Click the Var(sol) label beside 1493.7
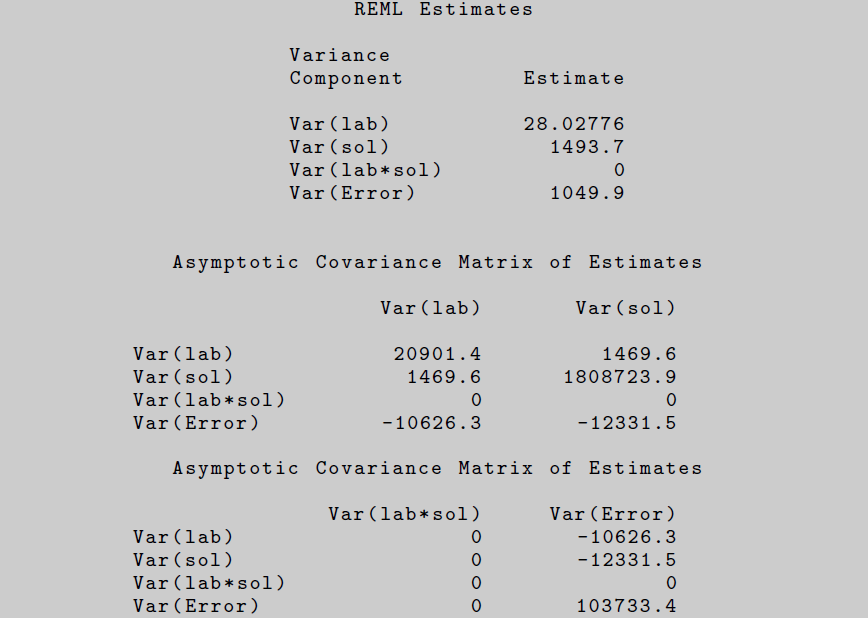This screenshot has width=868, height=618. tap(340, 147)
